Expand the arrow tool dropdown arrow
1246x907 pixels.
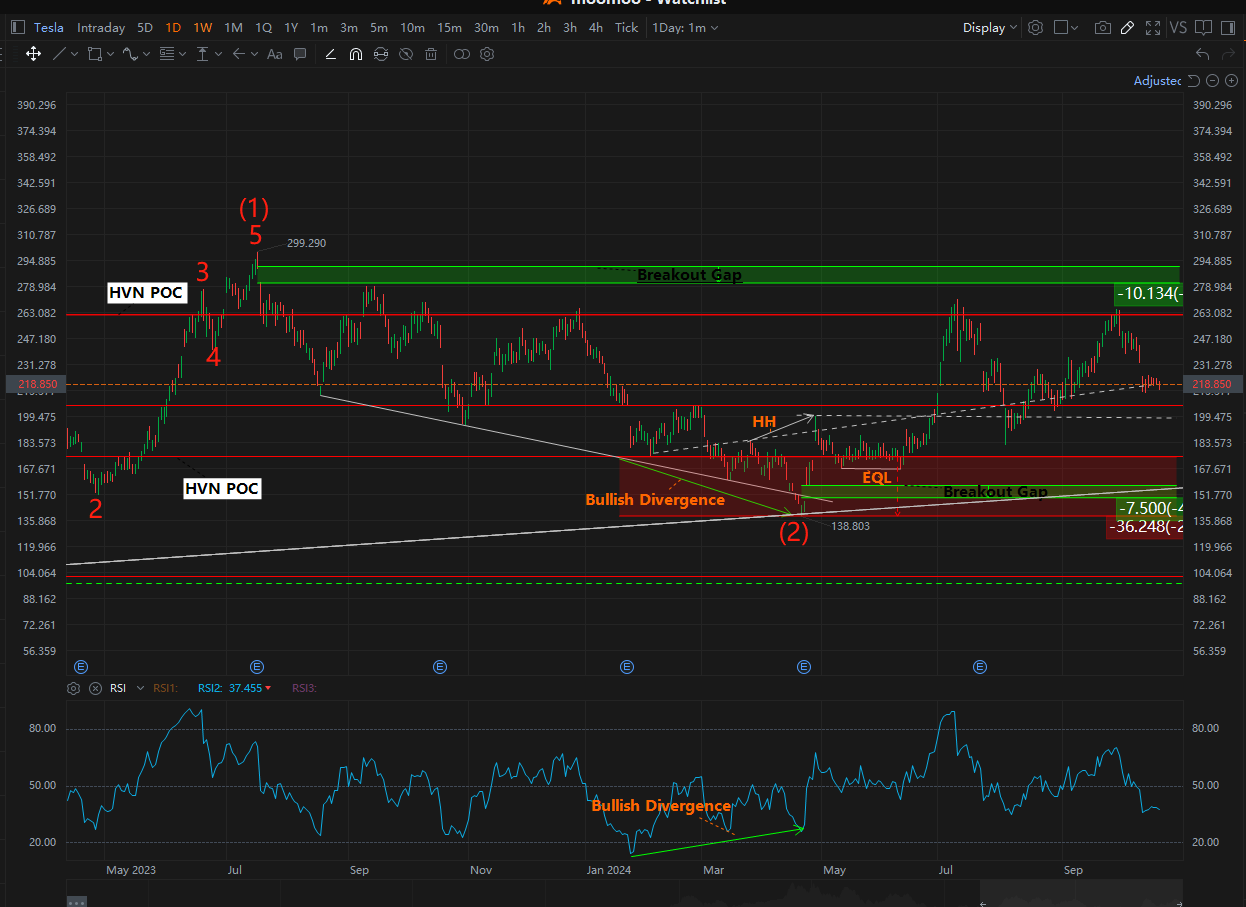254,54
